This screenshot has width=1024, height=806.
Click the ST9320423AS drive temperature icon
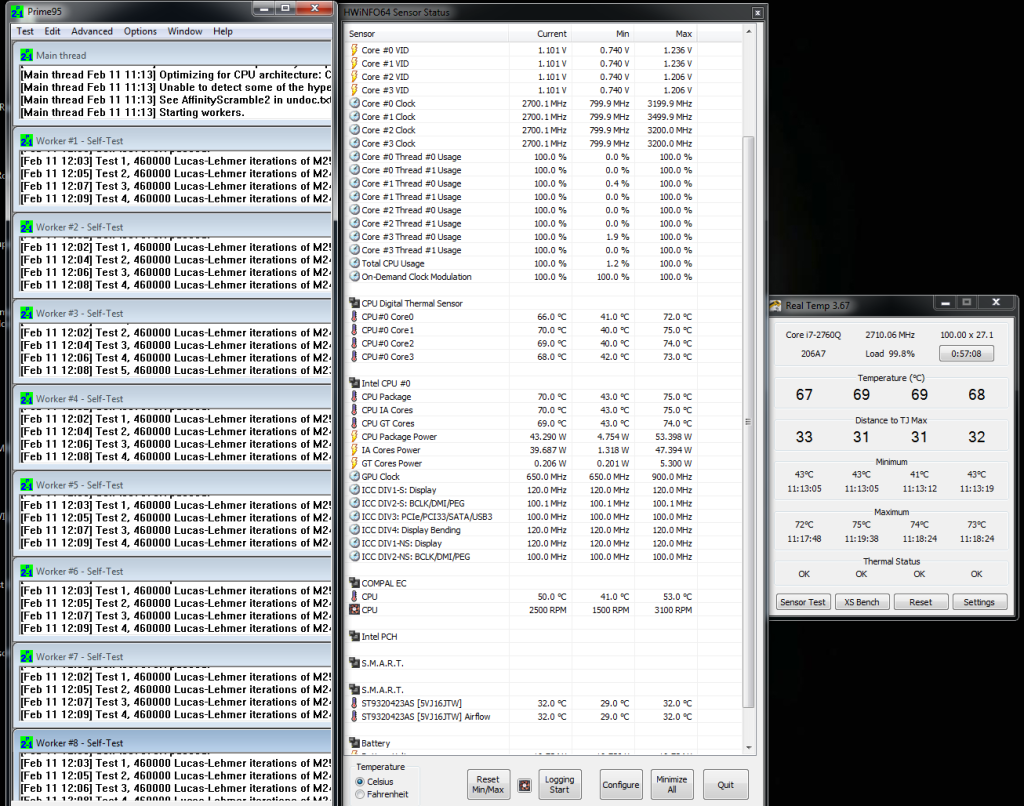point(352,703)
